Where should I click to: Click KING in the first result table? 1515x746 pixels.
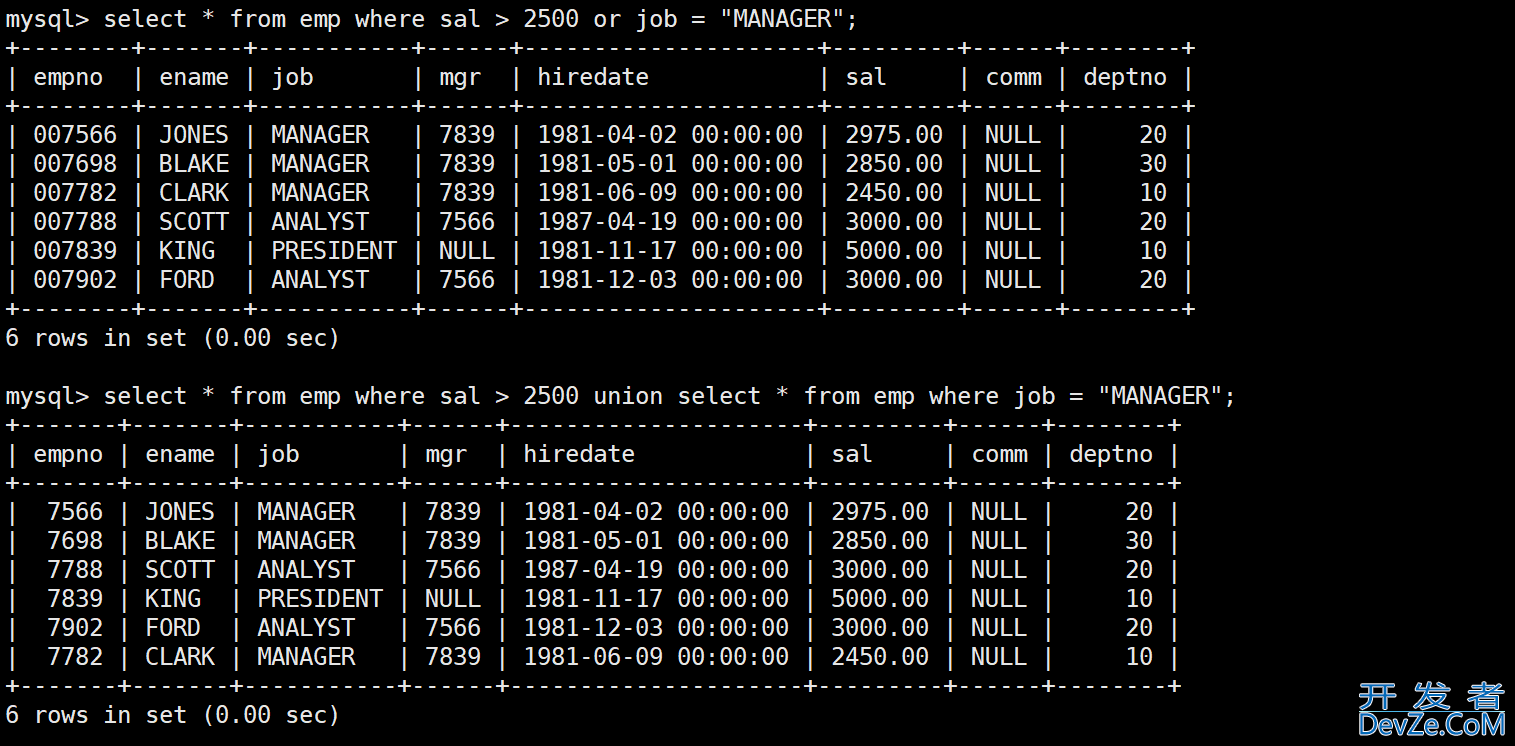click(x=187, y=251)
